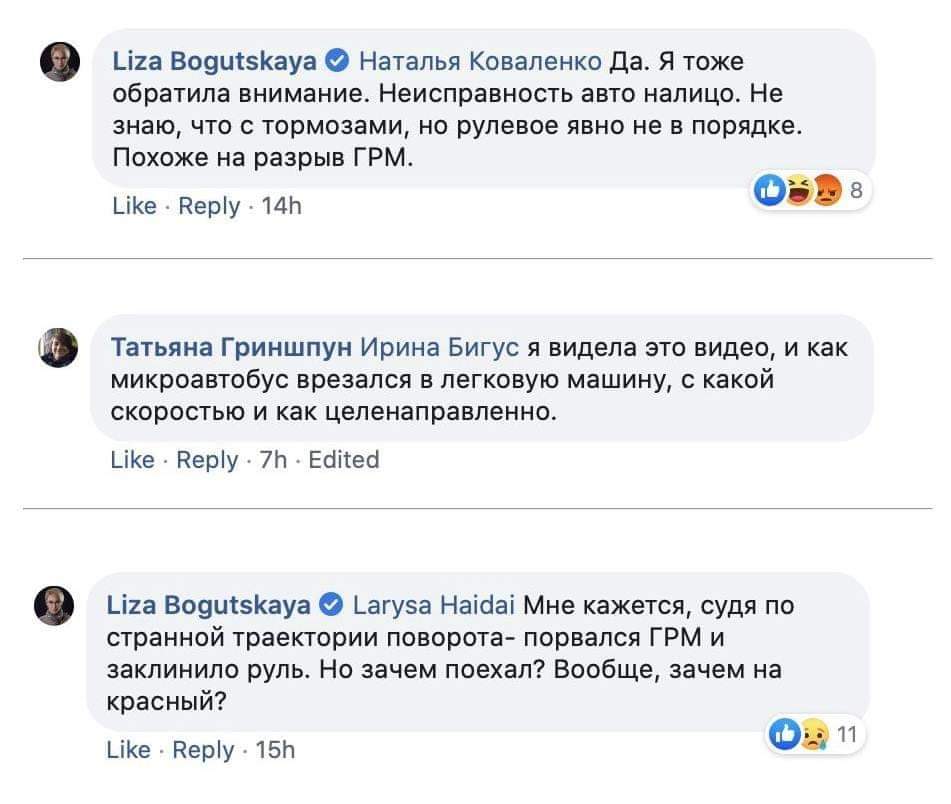
Task: Open reactions on the last comment
Action: pos(814,735)
